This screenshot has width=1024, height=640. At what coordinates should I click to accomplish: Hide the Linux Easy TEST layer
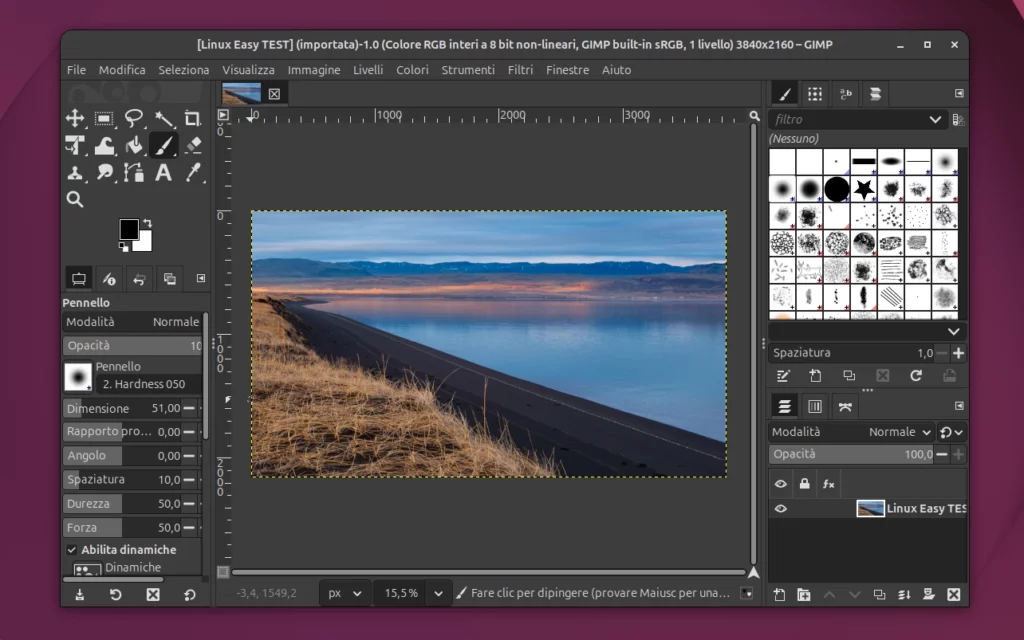(780, 509)
